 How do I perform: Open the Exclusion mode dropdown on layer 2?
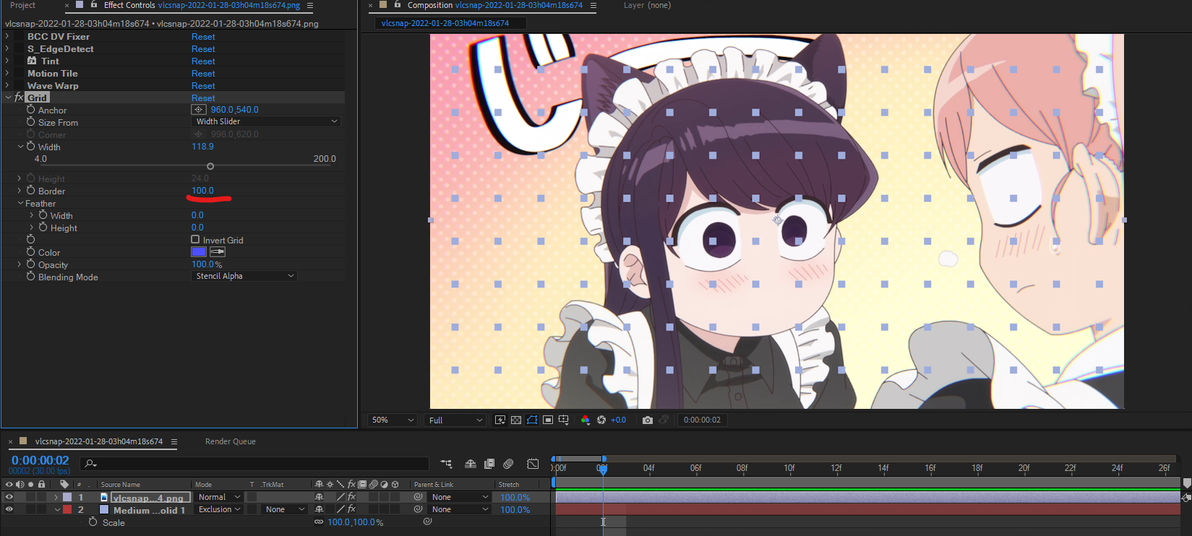coord(219,509)
